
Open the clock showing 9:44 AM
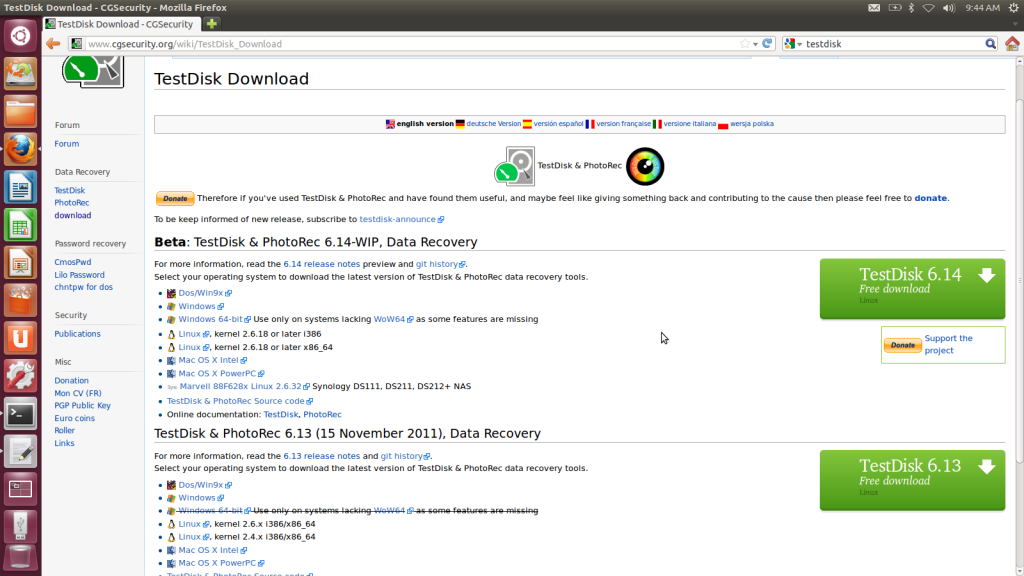click(x=982, y=8)
